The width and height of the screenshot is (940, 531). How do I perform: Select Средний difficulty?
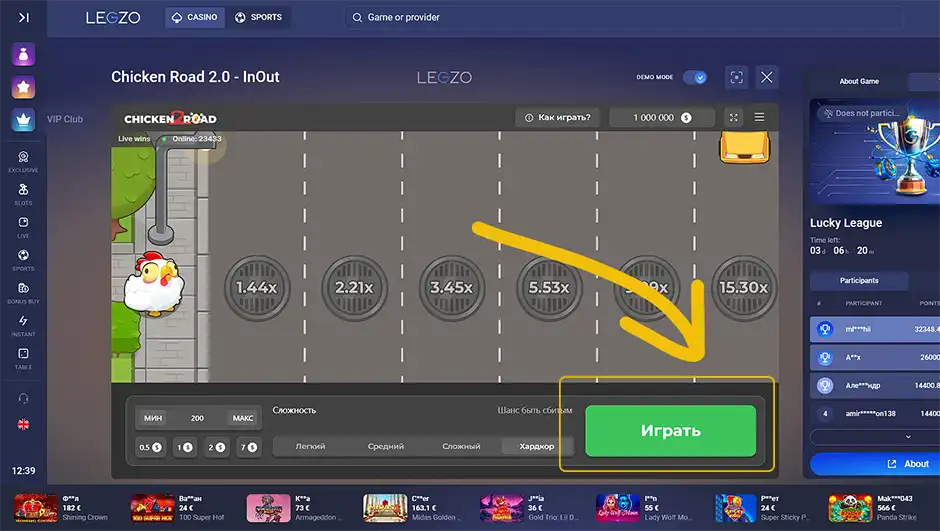[x=385, y=446]
